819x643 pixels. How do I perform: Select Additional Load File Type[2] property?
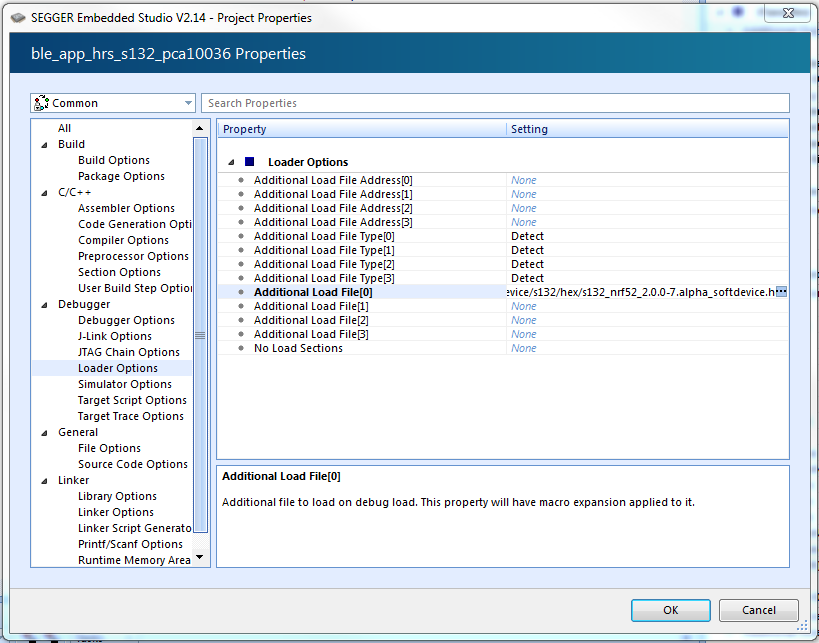click(324, 264)
